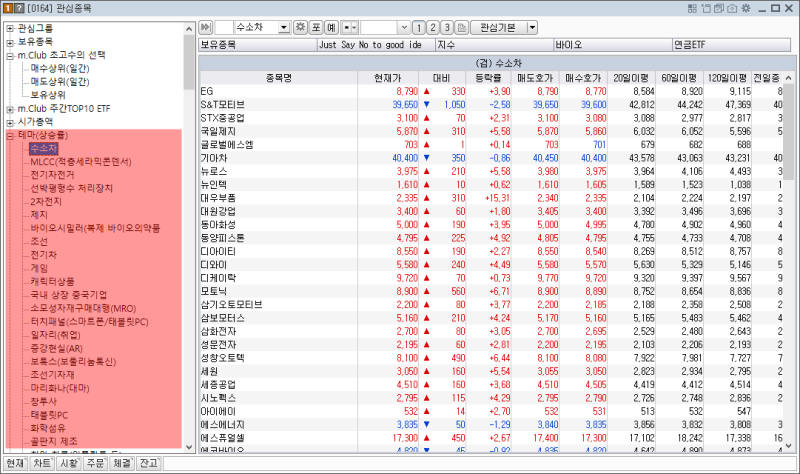The image size is (800, 474).
Task: Click the 체결 bottom button
Action: (122, 463)
